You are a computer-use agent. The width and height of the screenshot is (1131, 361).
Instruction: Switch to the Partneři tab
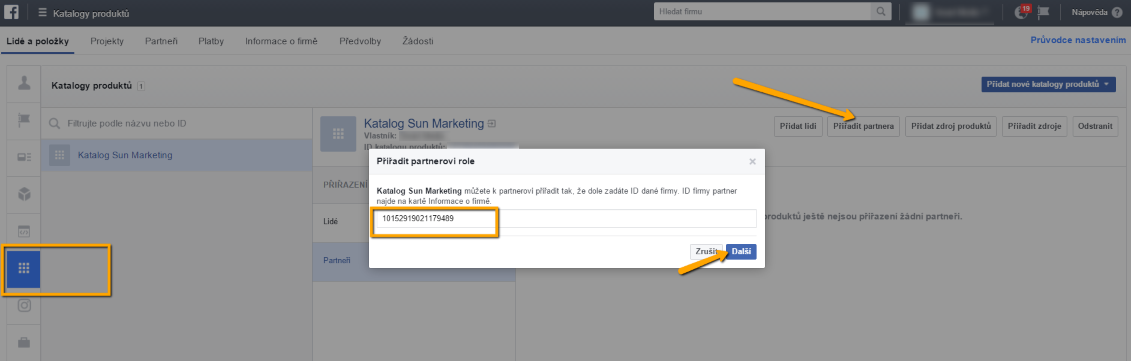[x=161, y=41]
